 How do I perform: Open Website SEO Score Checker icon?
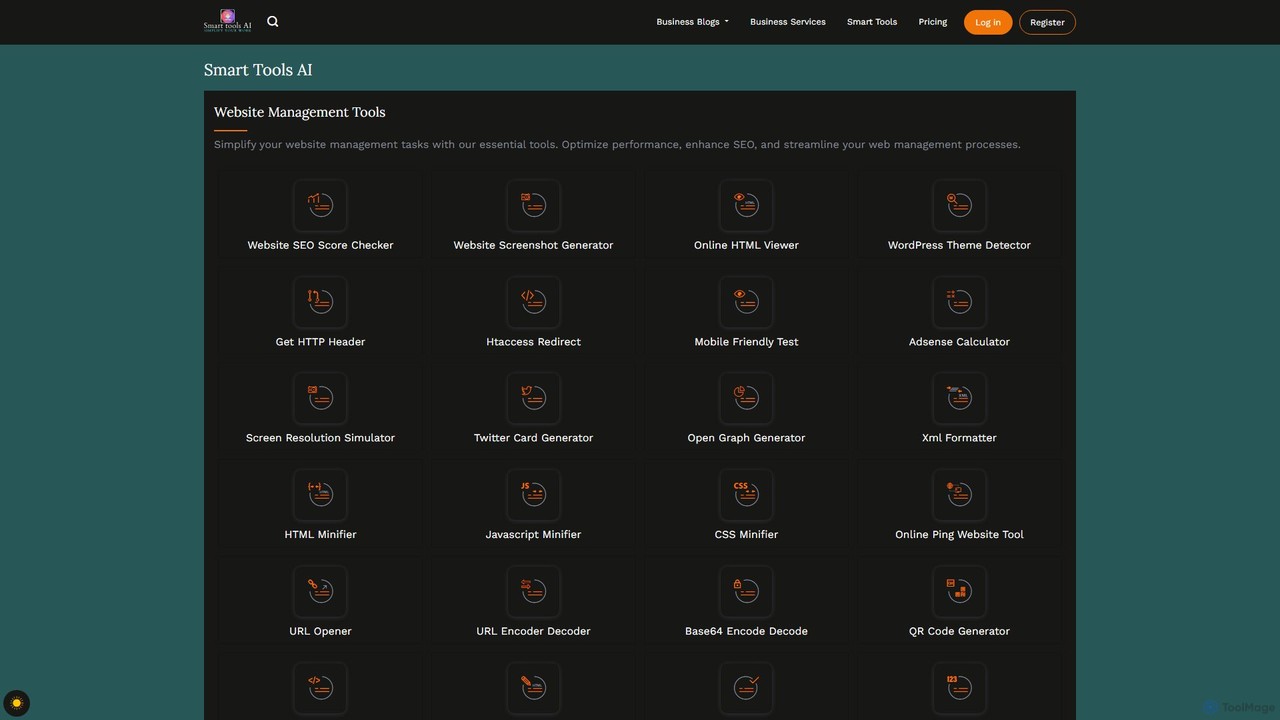320,205
